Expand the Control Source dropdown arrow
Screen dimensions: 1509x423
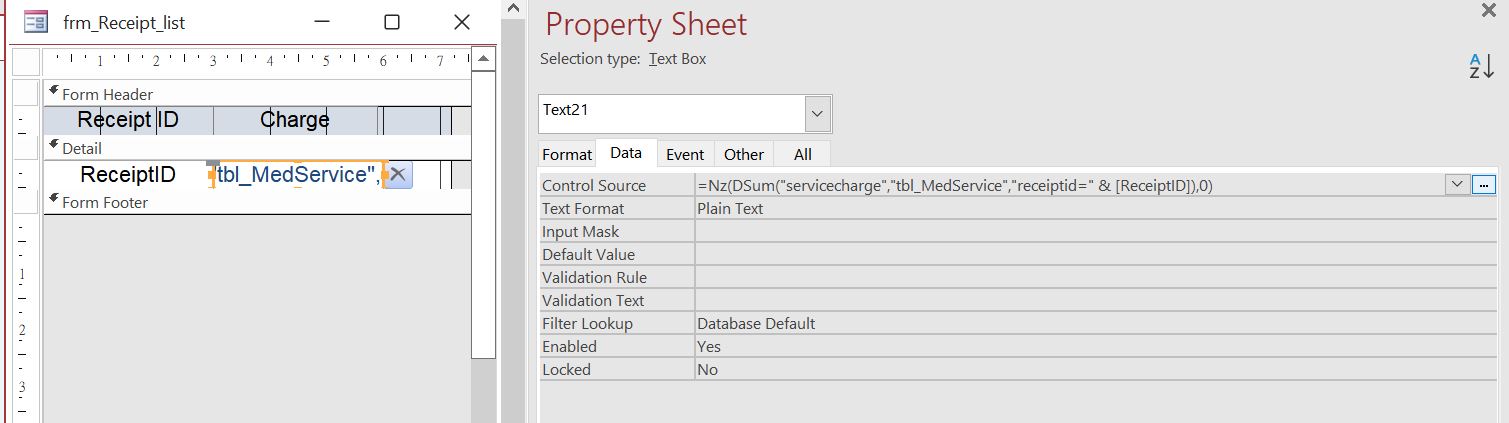[x=1456, y=185]
